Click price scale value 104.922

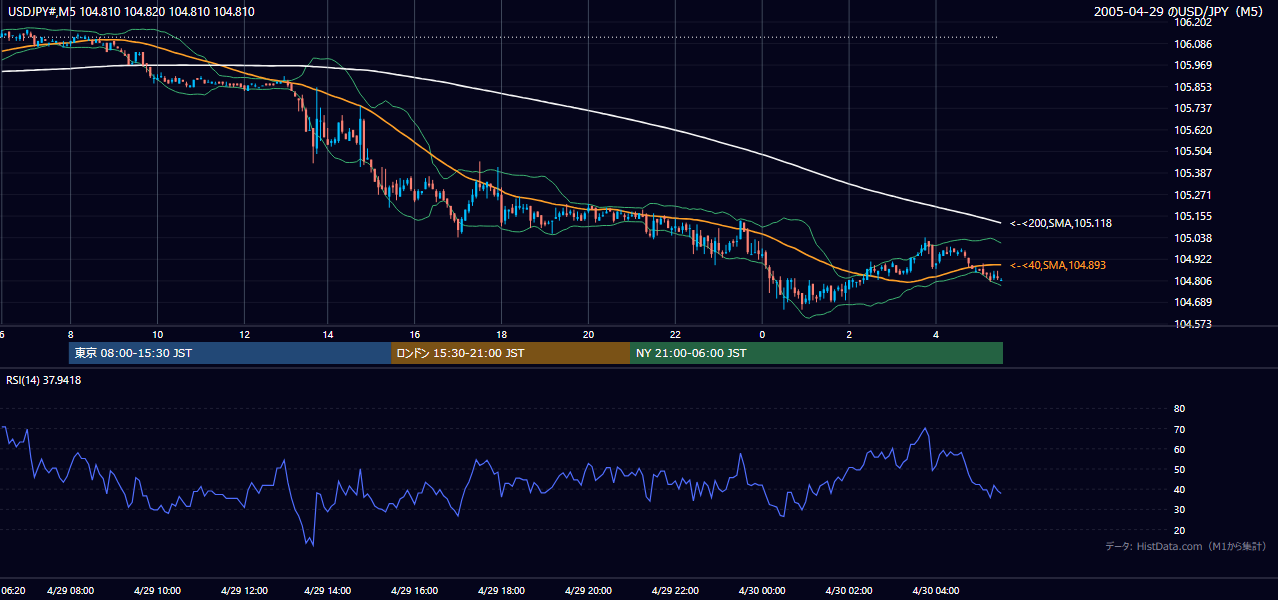[x=1193, y=260]
